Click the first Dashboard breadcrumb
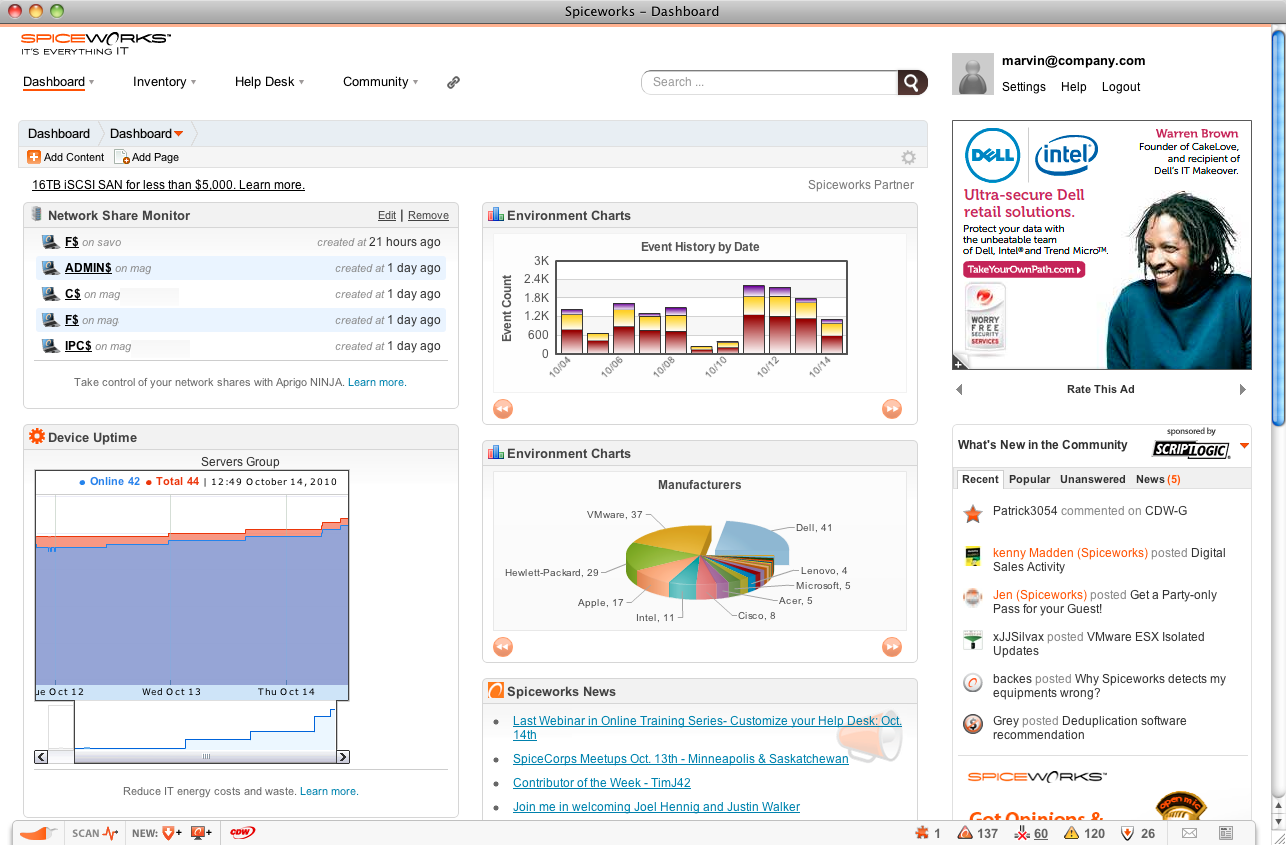This screenshot has height=845, width=1286. click(59, 134)
